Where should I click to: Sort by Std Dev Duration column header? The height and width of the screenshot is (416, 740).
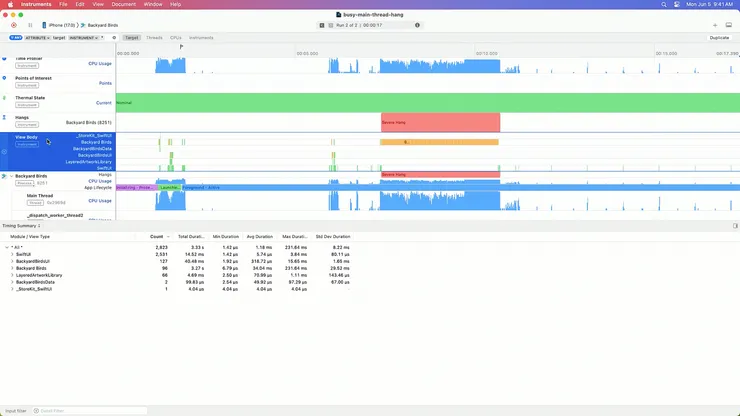tap(333, 237)
